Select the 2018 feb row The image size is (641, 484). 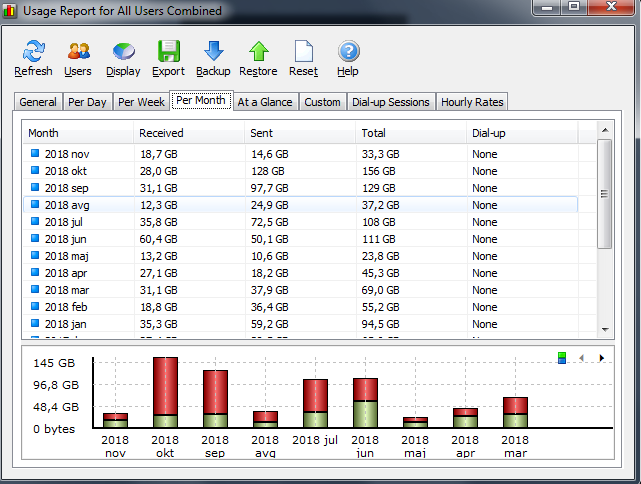(300, 307)
